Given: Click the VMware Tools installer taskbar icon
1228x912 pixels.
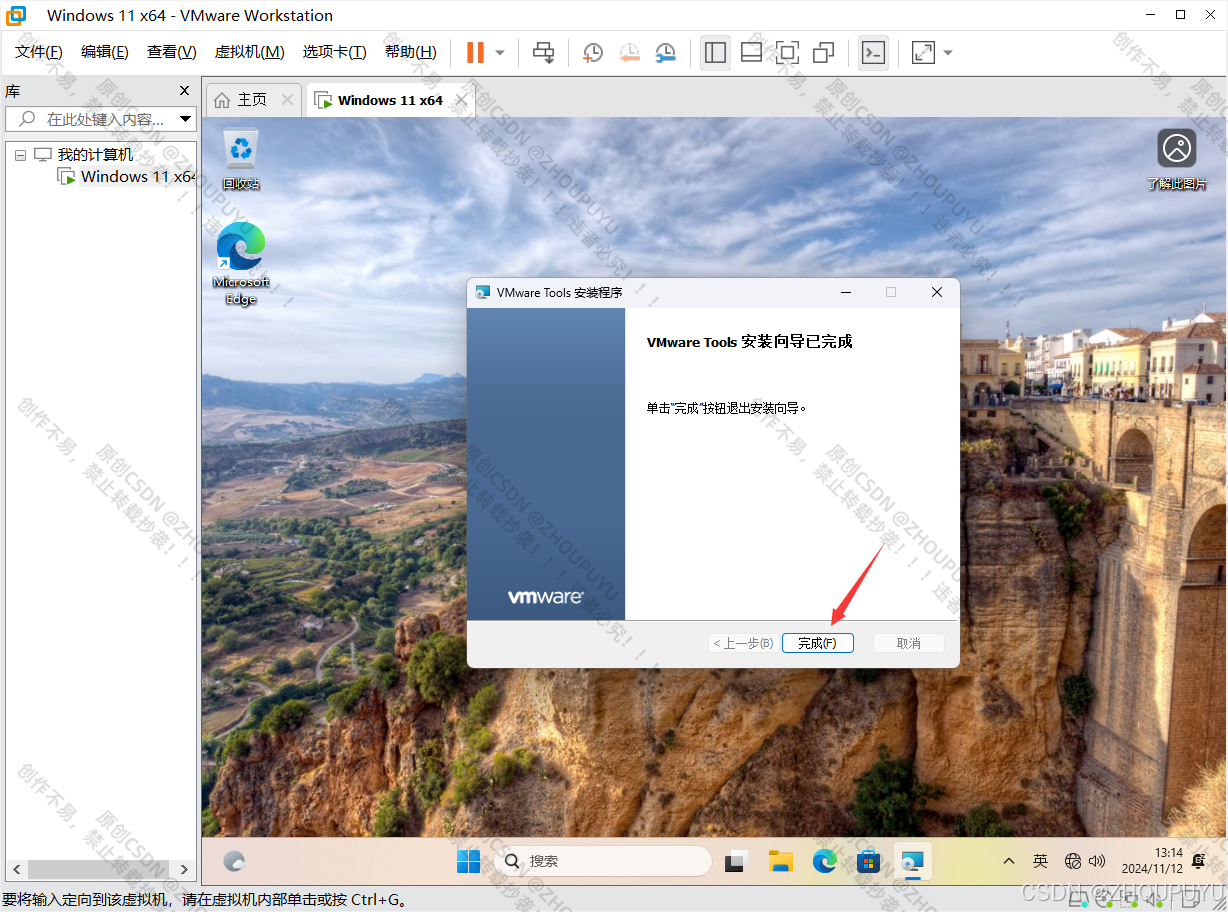Looking at the screenshot, I should 911,861.
